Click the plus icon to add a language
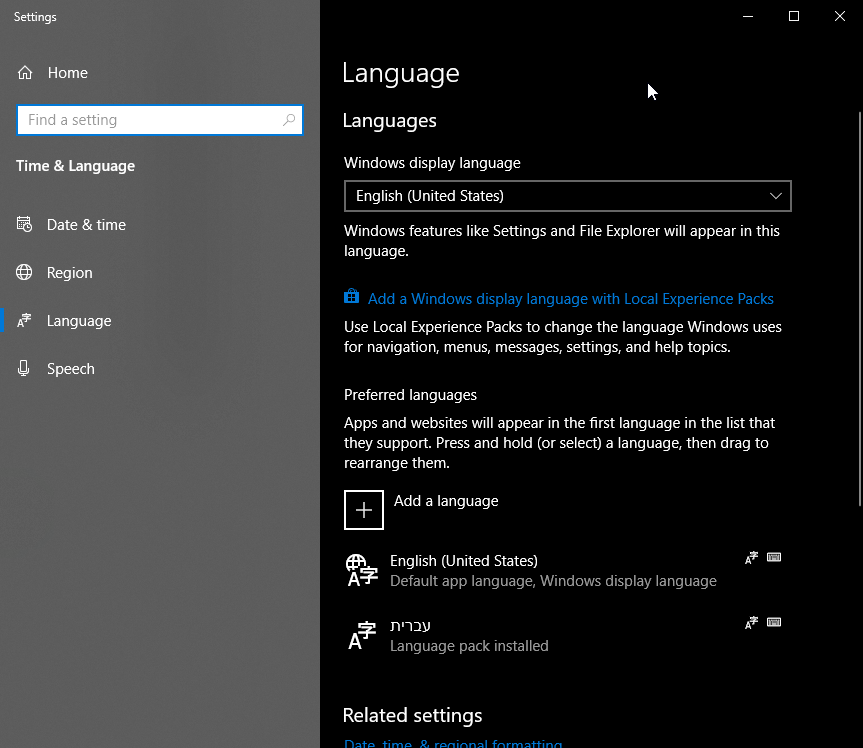 point(364,510)
